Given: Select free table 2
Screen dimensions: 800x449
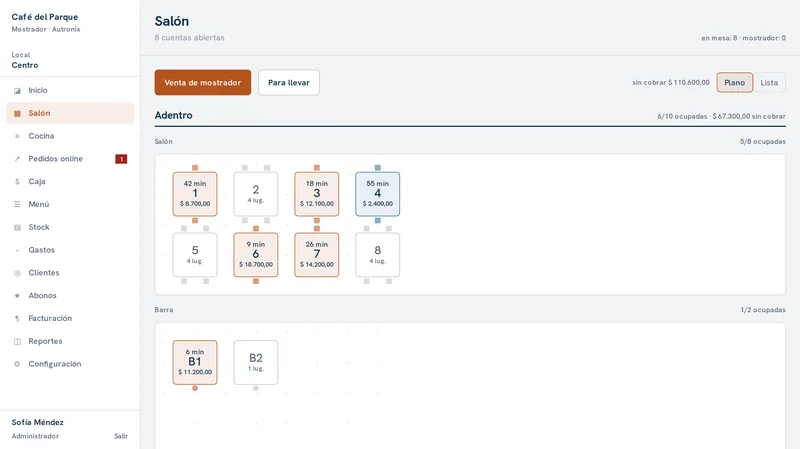Looking at the screenshot, I should 256,194.
